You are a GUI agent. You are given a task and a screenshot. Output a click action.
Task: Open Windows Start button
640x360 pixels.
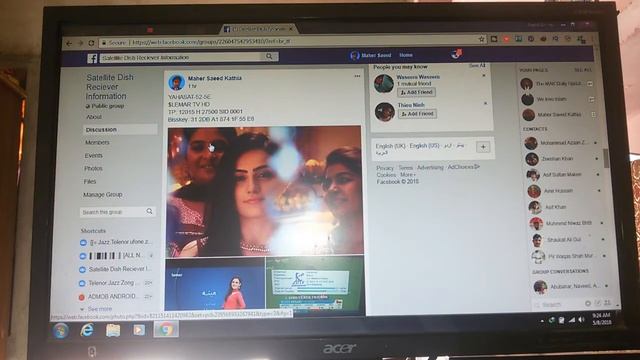[60, 330]
